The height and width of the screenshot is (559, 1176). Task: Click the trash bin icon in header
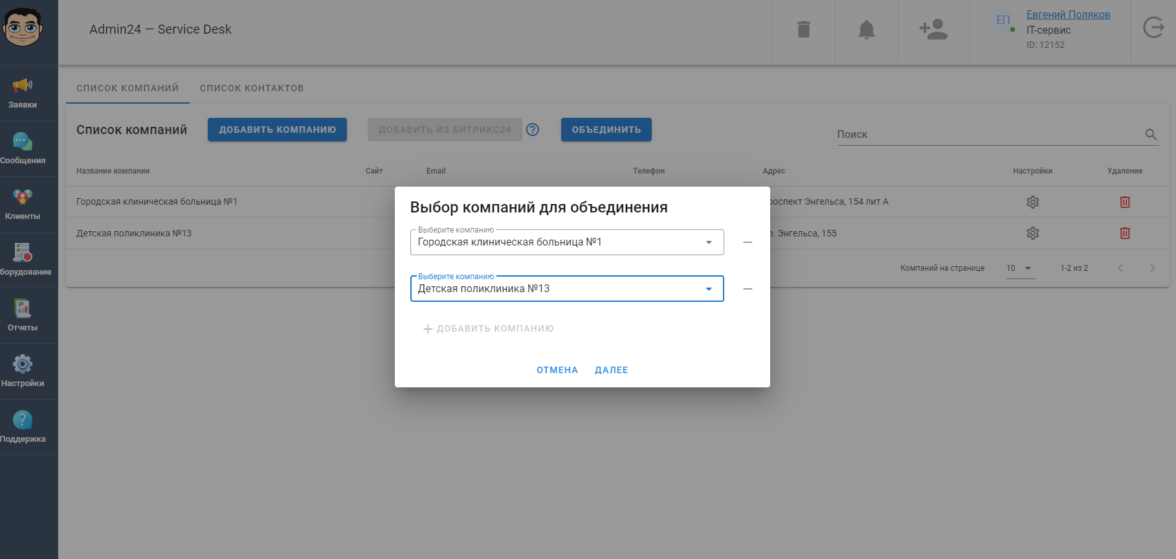(x=803, y=30)
